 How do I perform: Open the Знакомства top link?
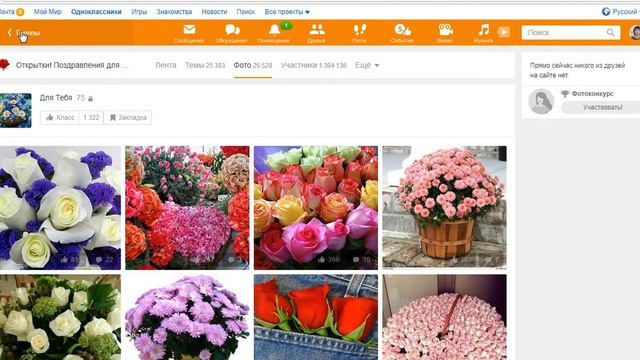[174, 12]
